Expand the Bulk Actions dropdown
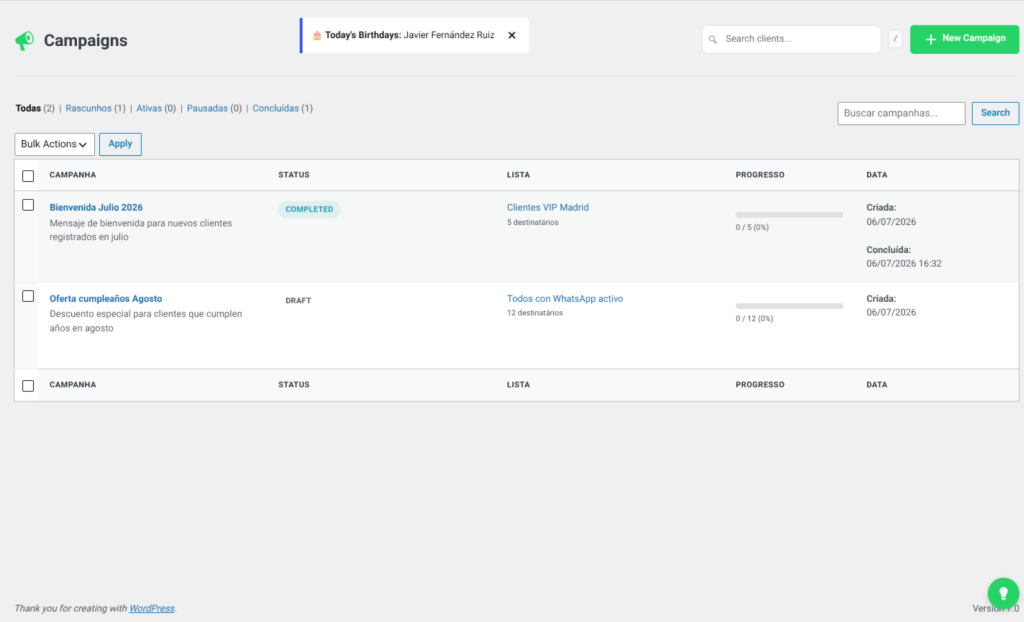 coord(54,144)
